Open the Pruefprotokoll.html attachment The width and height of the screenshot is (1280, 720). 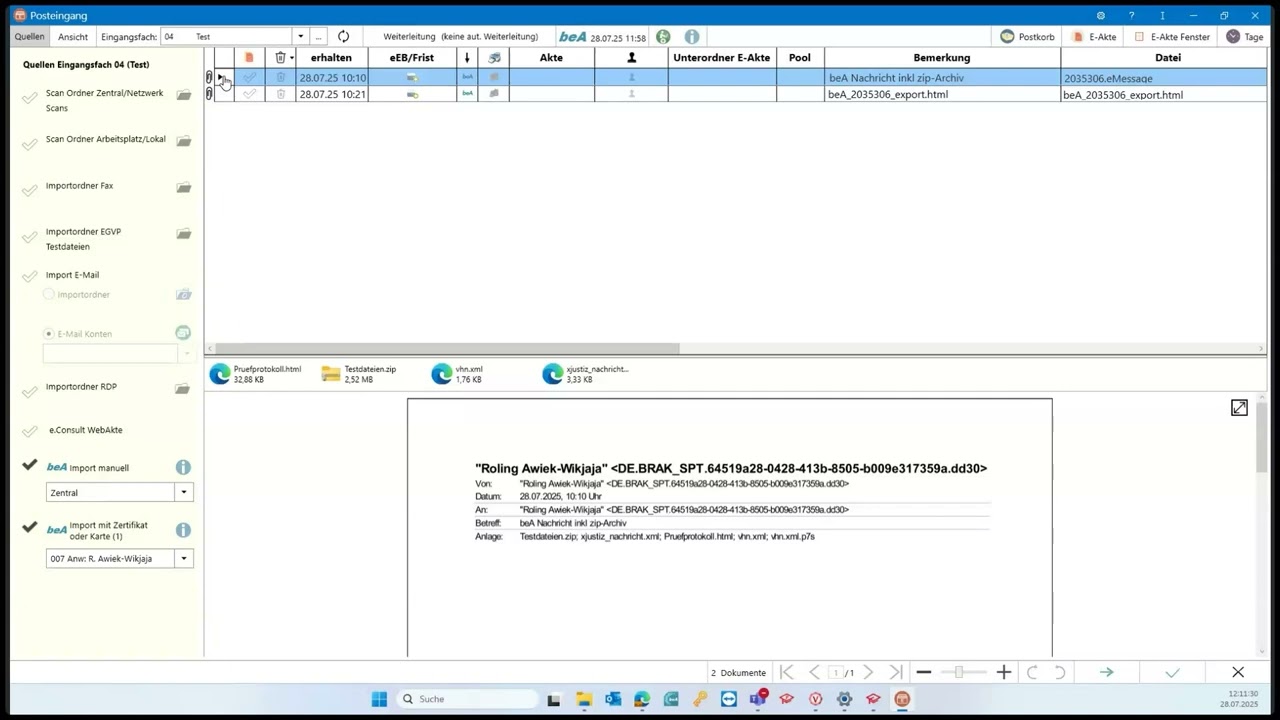tap(256, 374)
